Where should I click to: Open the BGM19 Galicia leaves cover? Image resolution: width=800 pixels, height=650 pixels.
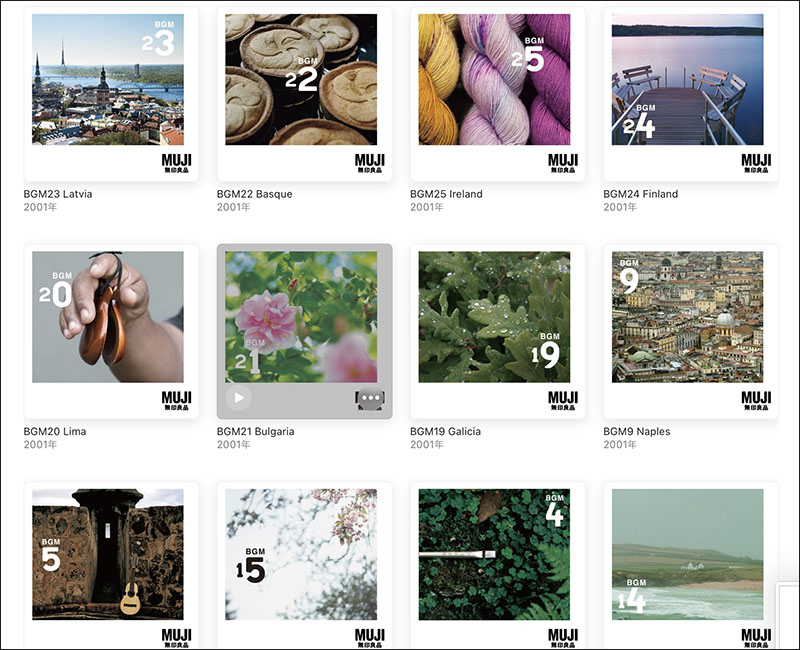(x=498, y=332)
